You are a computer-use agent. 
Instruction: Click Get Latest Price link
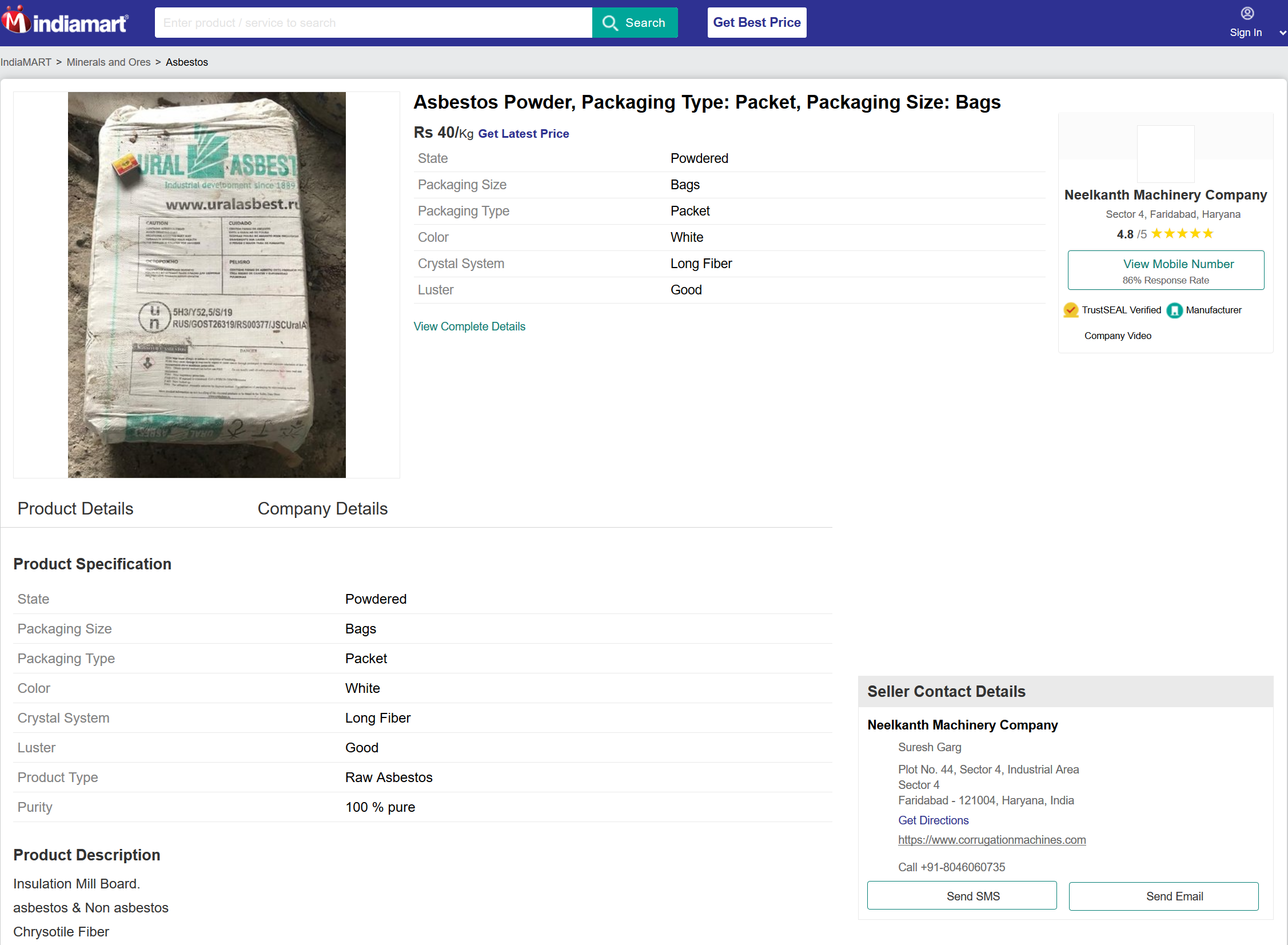(x=523, y=134)
